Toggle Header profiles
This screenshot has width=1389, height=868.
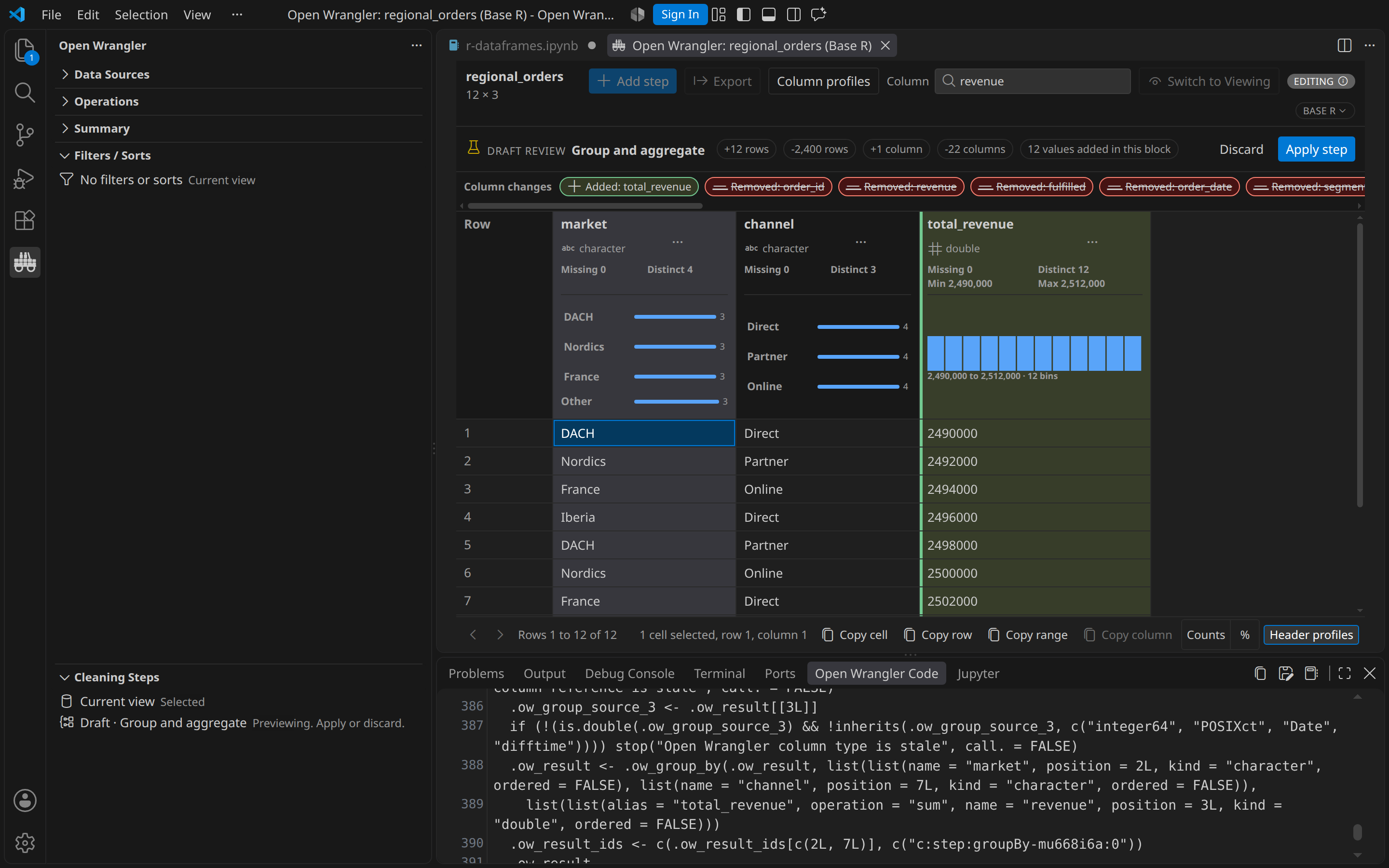click(x=1311, y=635)
